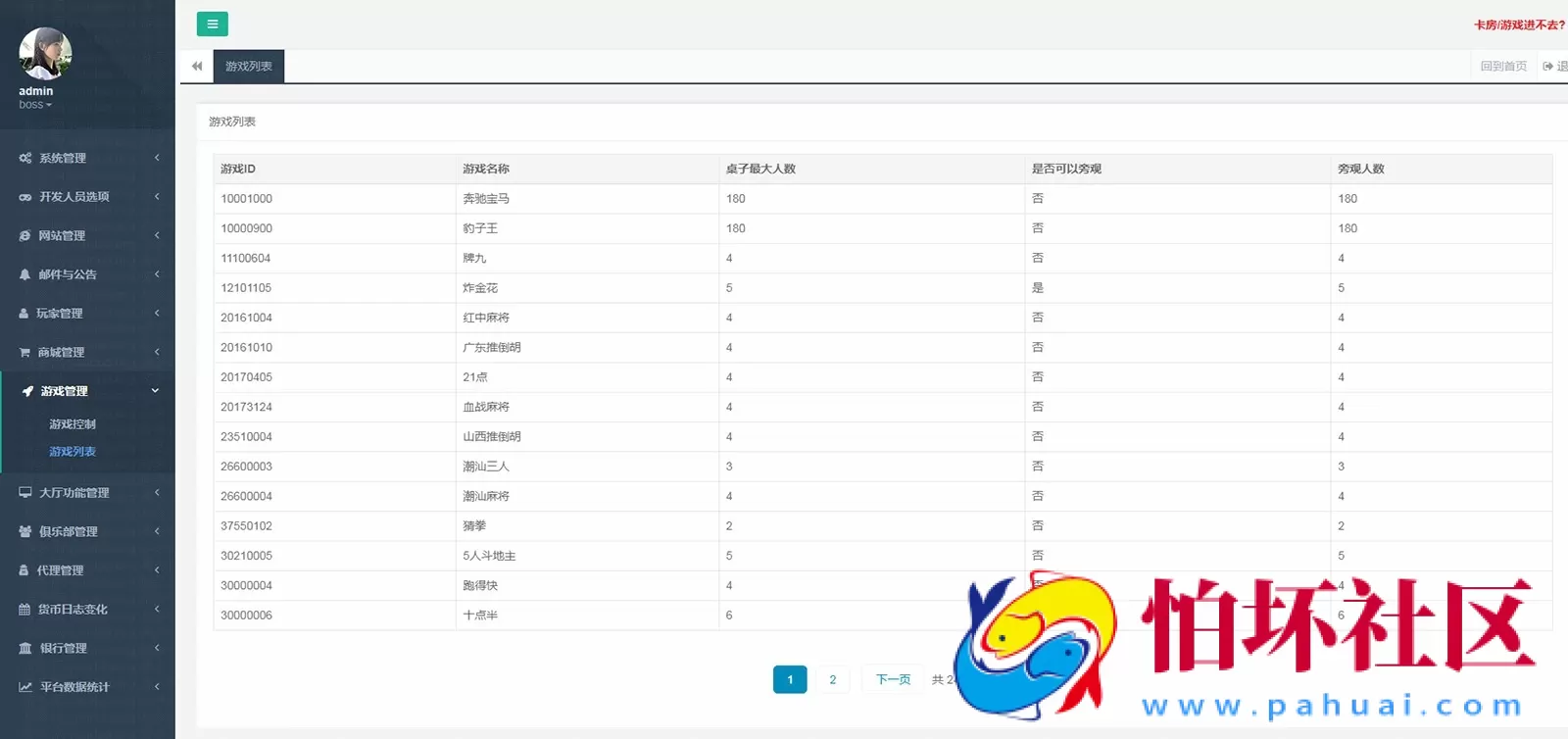The height and width of the screenshot is (739, 1568).
Task: Collapse the 游戏管理 menu chevron
Action: (155, 391)
